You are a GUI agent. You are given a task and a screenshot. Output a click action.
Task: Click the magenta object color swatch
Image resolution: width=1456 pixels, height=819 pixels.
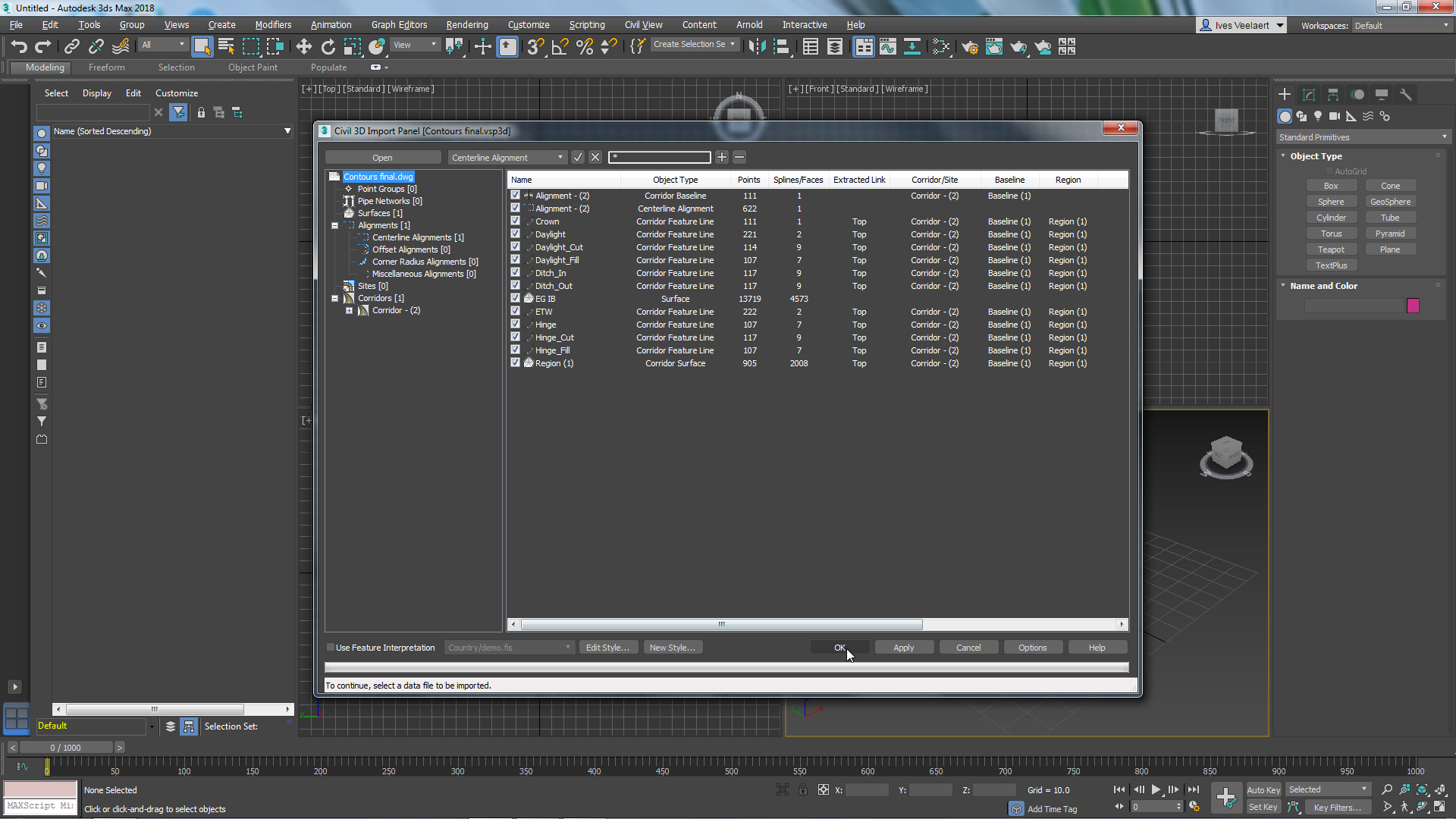click(1413, 306)
